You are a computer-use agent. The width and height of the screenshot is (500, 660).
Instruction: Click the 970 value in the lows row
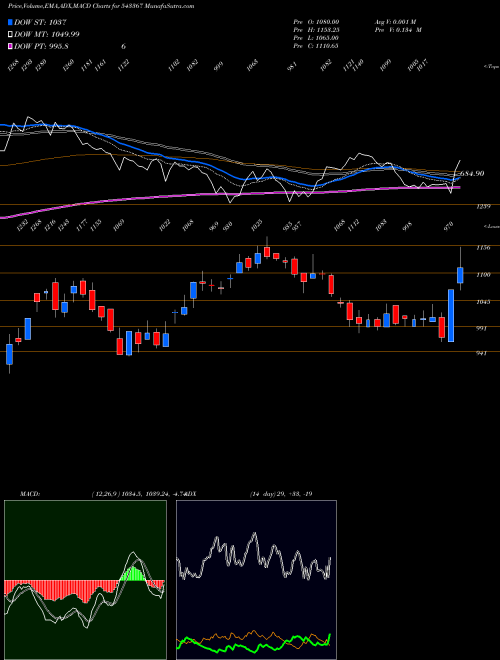pyautogui.click(x=449, y=226)
